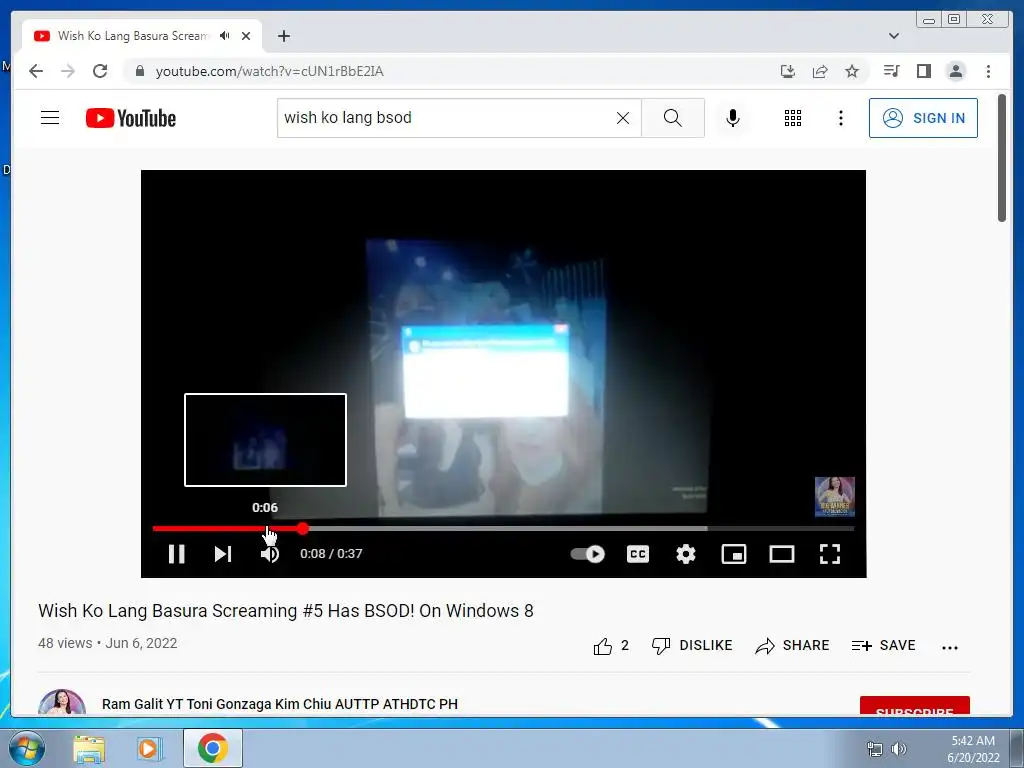Mute the tab via speaker icon

(225, 36)
